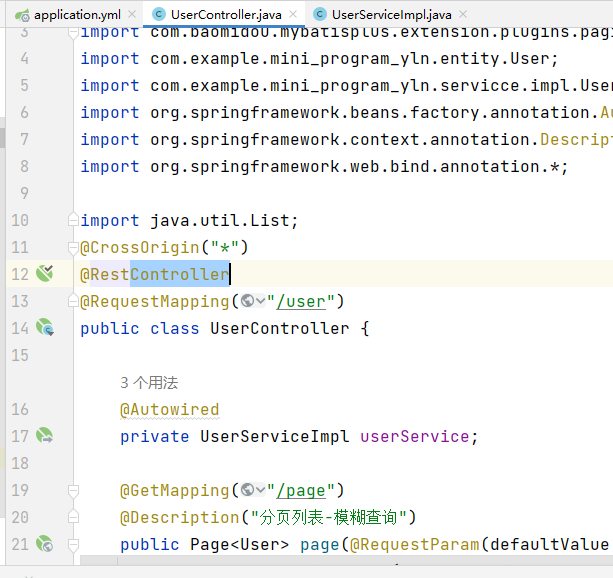Click the @CrossOrigin annotation
The width and height of the screenshot is (613, 578).
click(x=140, y=248)
